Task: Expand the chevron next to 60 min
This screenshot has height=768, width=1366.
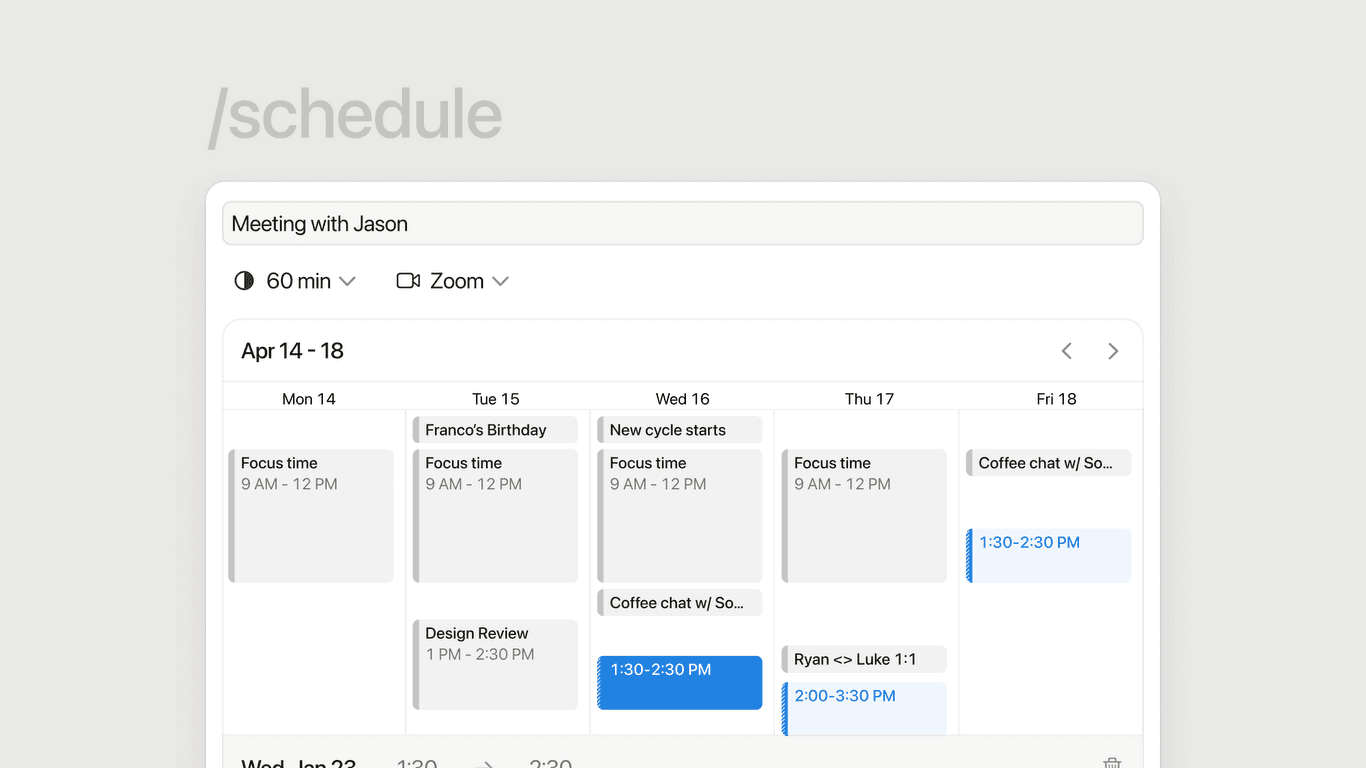Action: pos(347,281)
